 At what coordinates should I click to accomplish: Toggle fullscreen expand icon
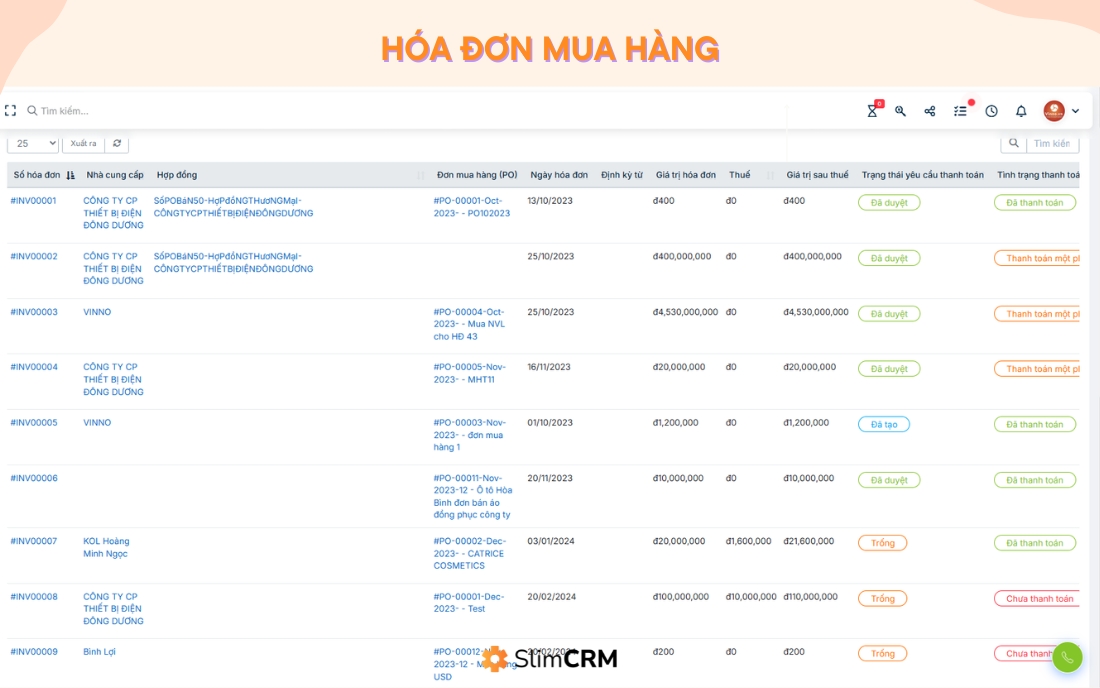click(x=11, y=111)
